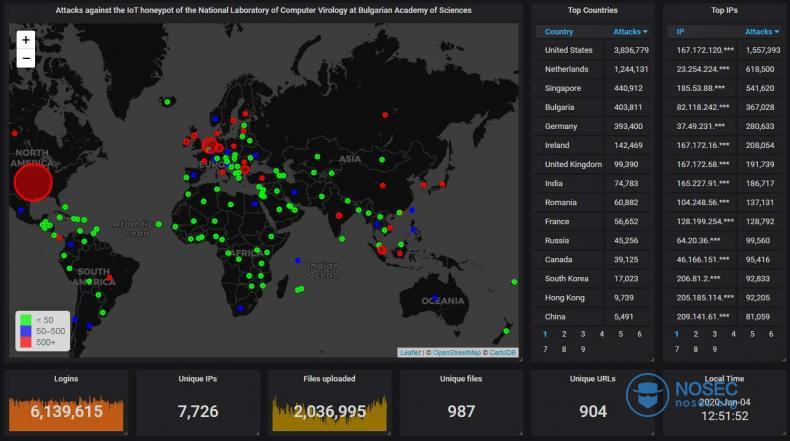Select the Ireland country row
Viewport: 790px width, 441px height.
click(592, 145)
